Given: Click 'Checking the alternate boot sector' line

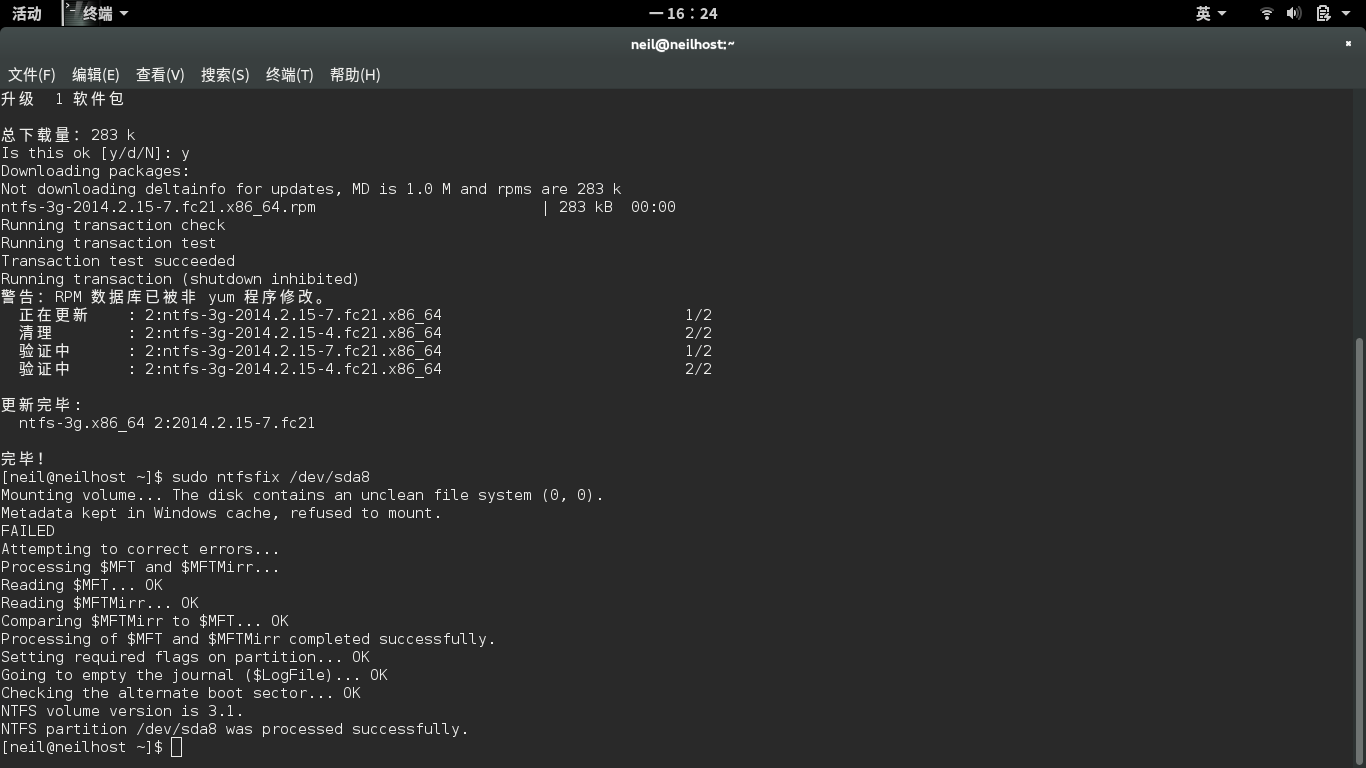Looking at the screenshot, I should (180, 693).
